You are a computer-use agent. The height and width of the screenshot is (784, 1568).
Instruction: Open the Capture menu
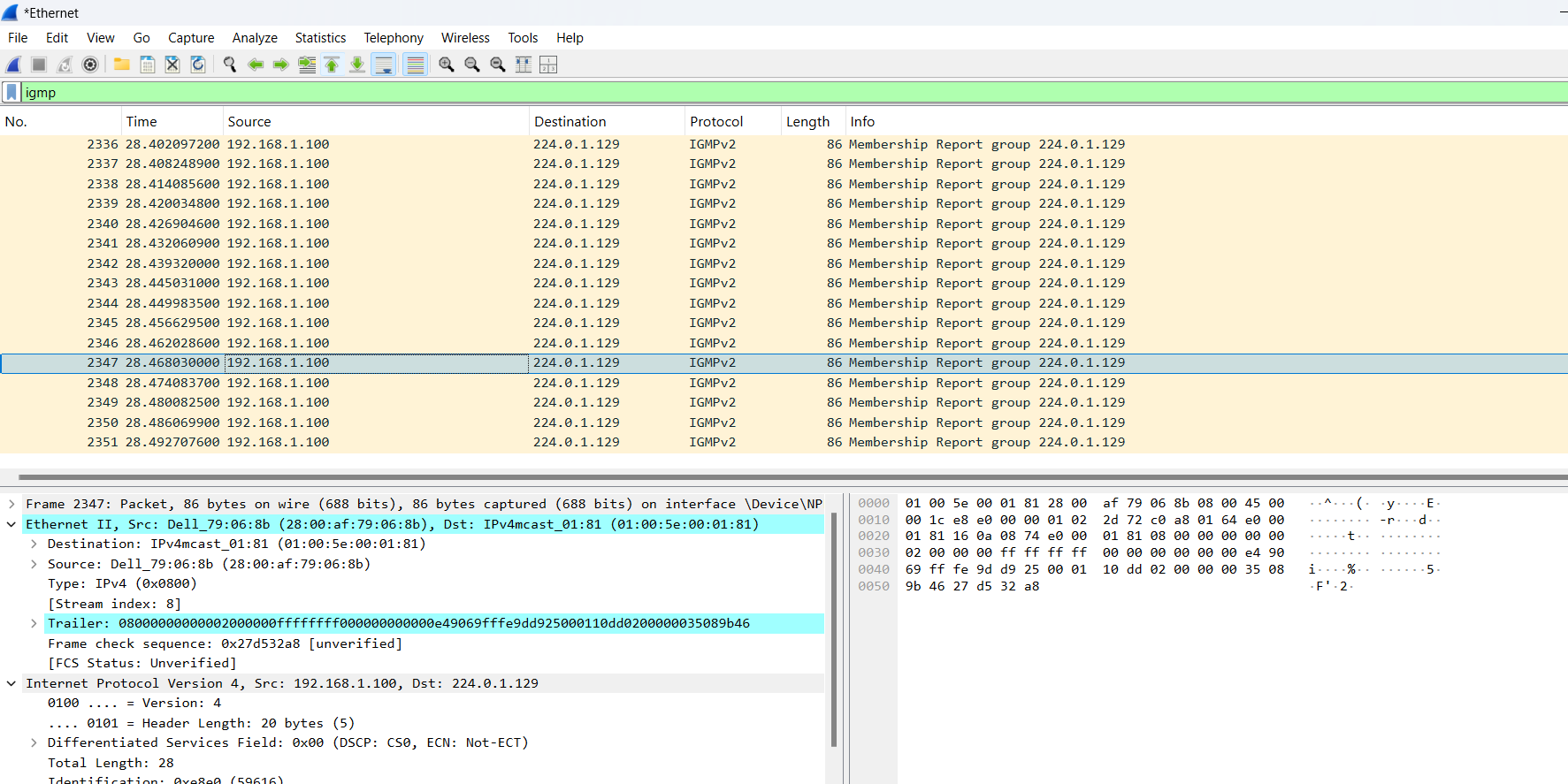(191, 38)
